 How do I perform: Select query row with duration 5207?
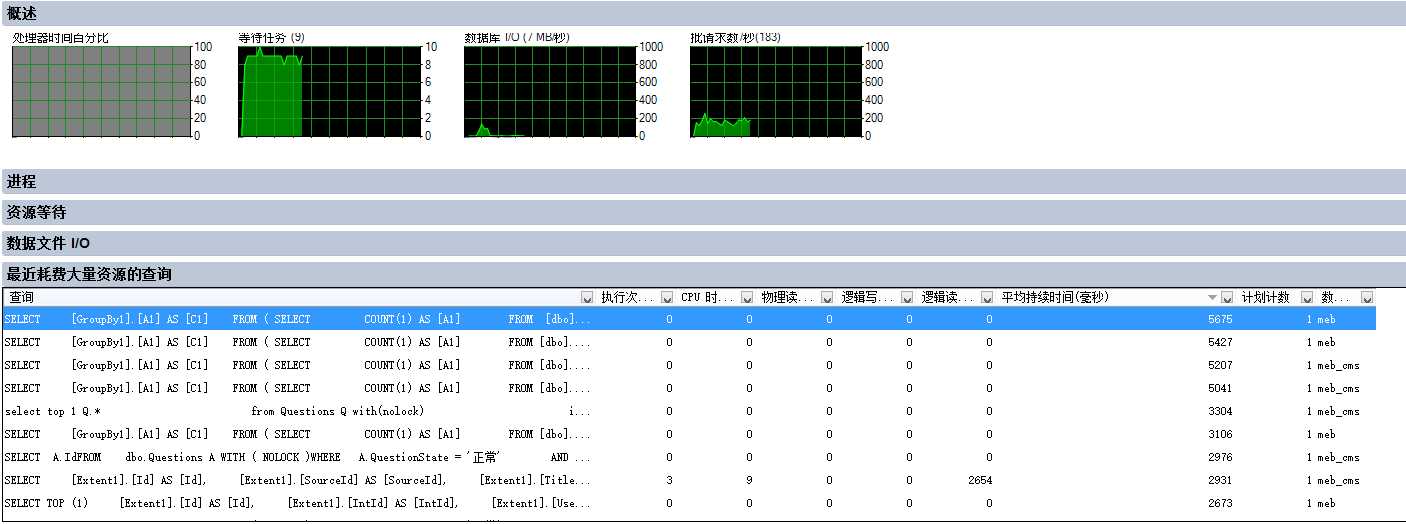pos(689,365)
